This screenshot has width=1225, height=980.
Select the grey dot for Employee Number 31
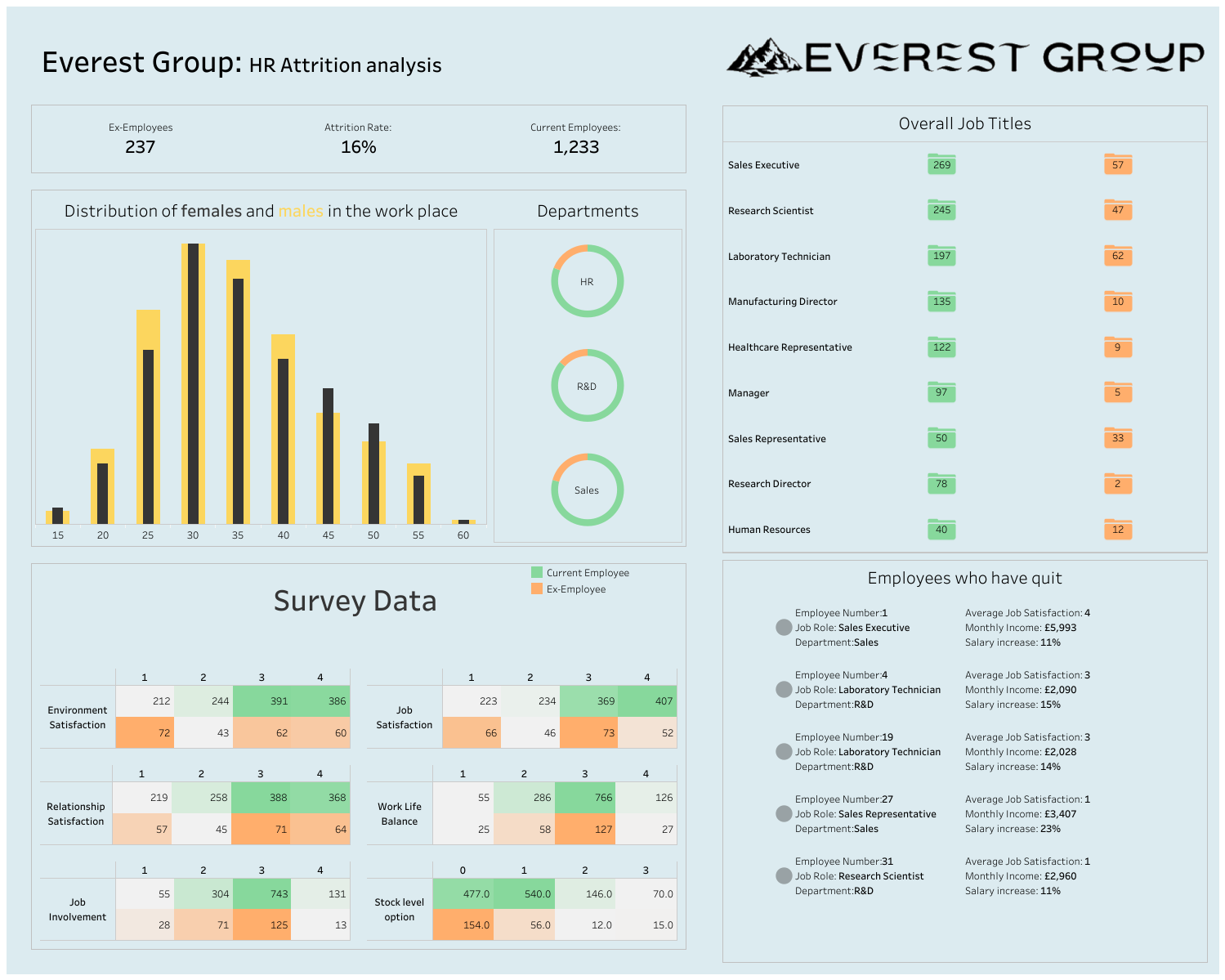pyautogui.click(x=784, y=875)
